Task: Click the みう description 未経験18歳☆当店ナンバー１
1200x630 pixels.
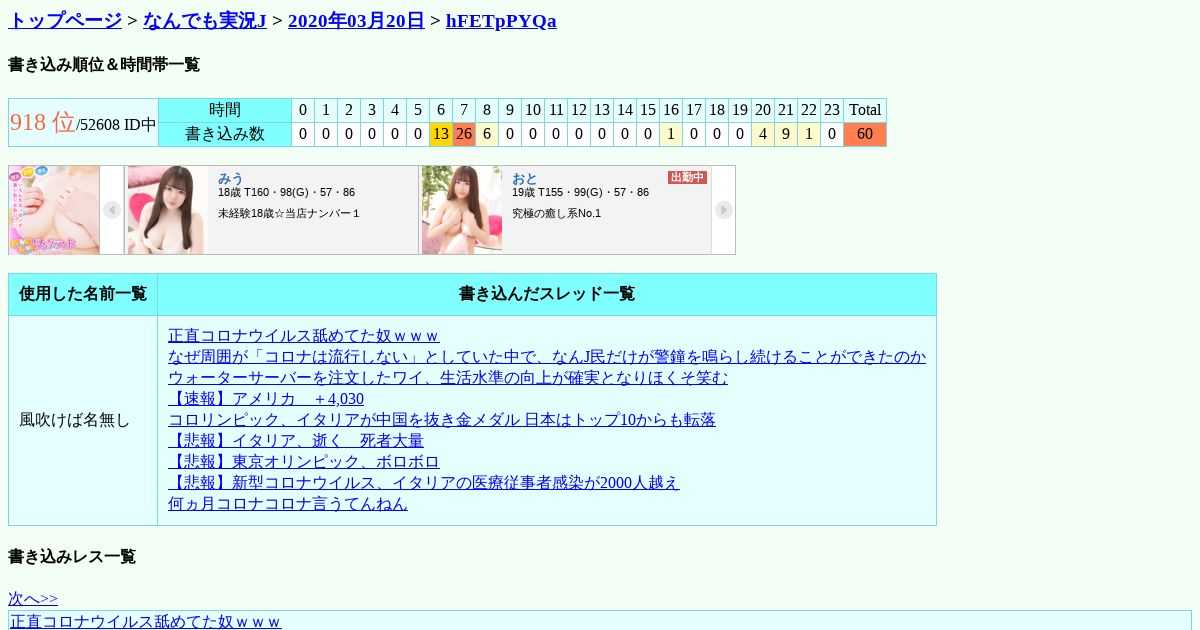Action: pyautogui.click(x=289, y=213)
